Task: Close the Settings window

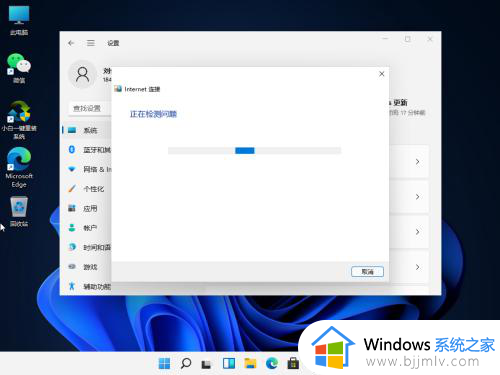Action: 430,39
